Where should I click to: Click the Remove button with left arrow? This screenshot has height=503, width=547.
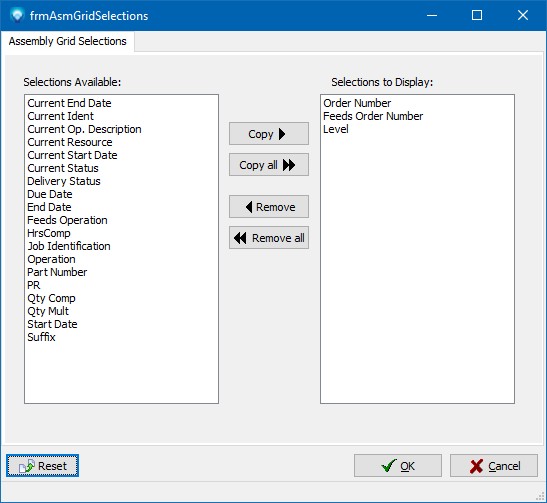pyautogui.click(x=269, y=207)
